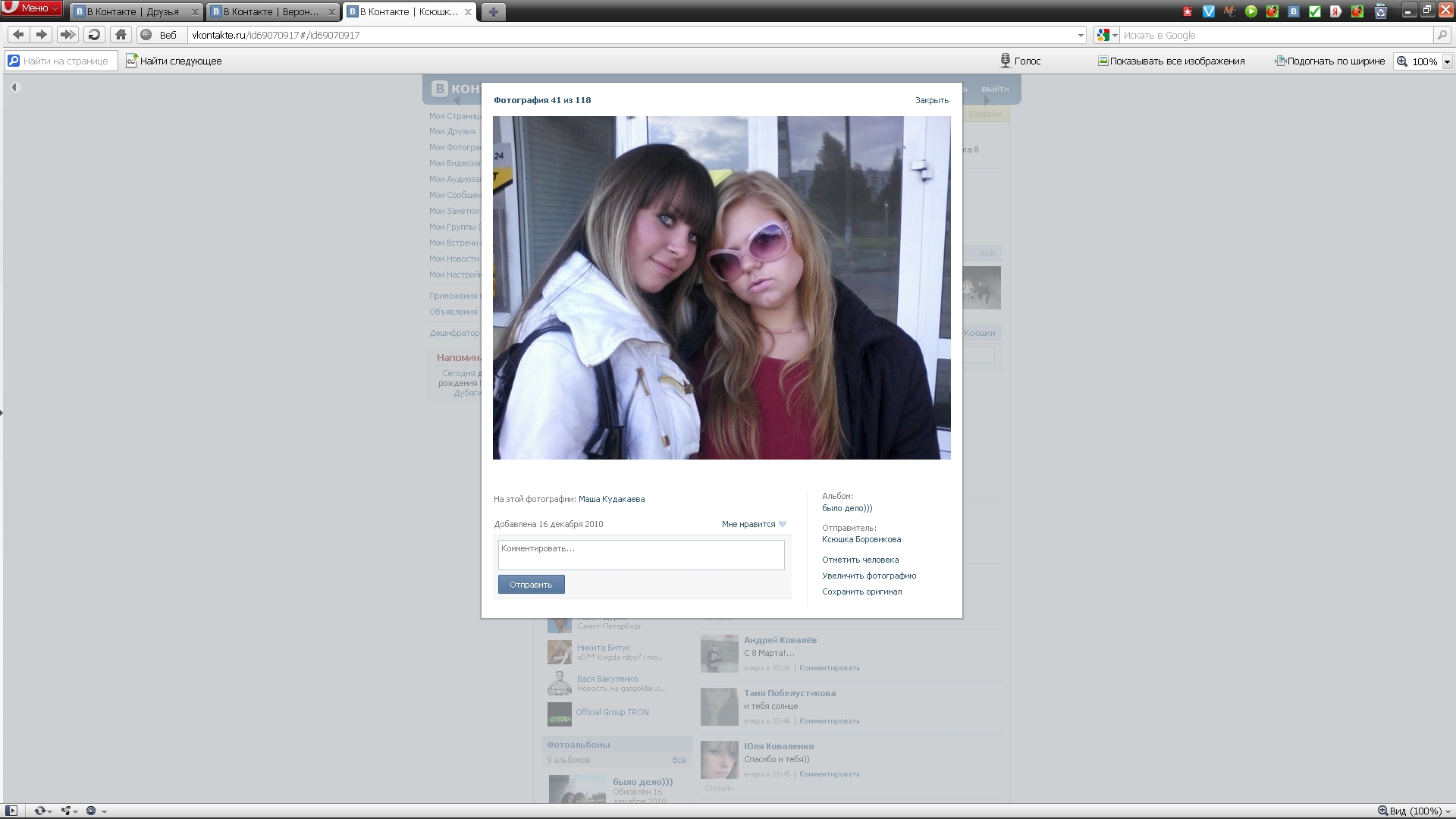Image resolution: width=1456 pixels, height=819 pixels.
Task: Click the blue V extension icon
Action: pos(1209,11)
